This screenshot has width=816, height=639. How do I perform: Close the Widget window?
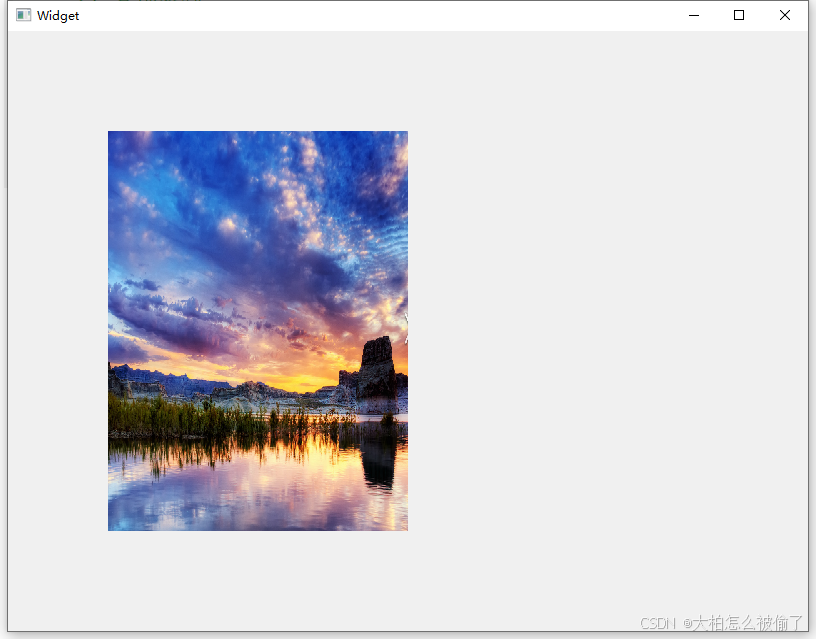[x=785, y=16]
